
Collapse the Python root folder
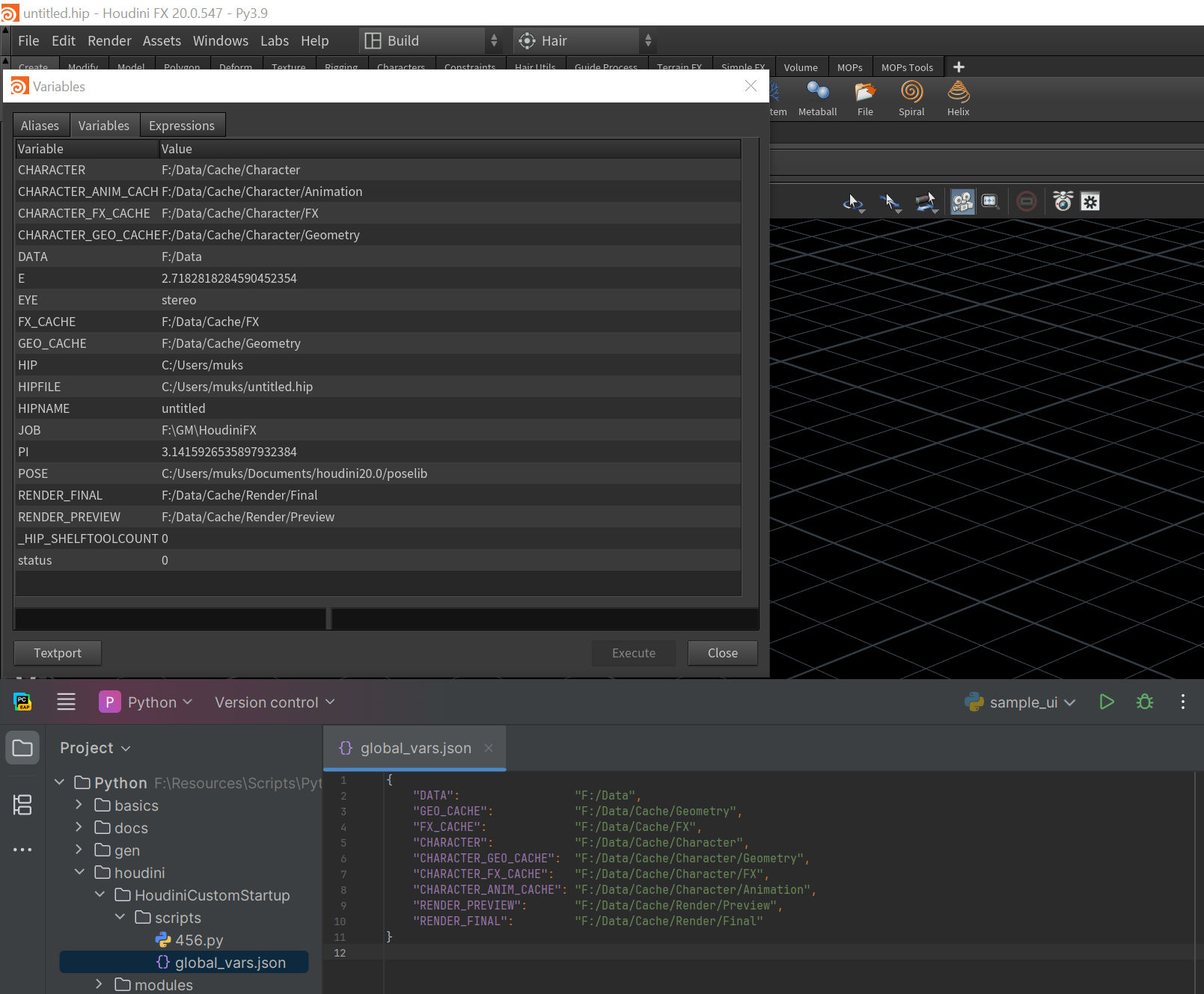[60, 782]
